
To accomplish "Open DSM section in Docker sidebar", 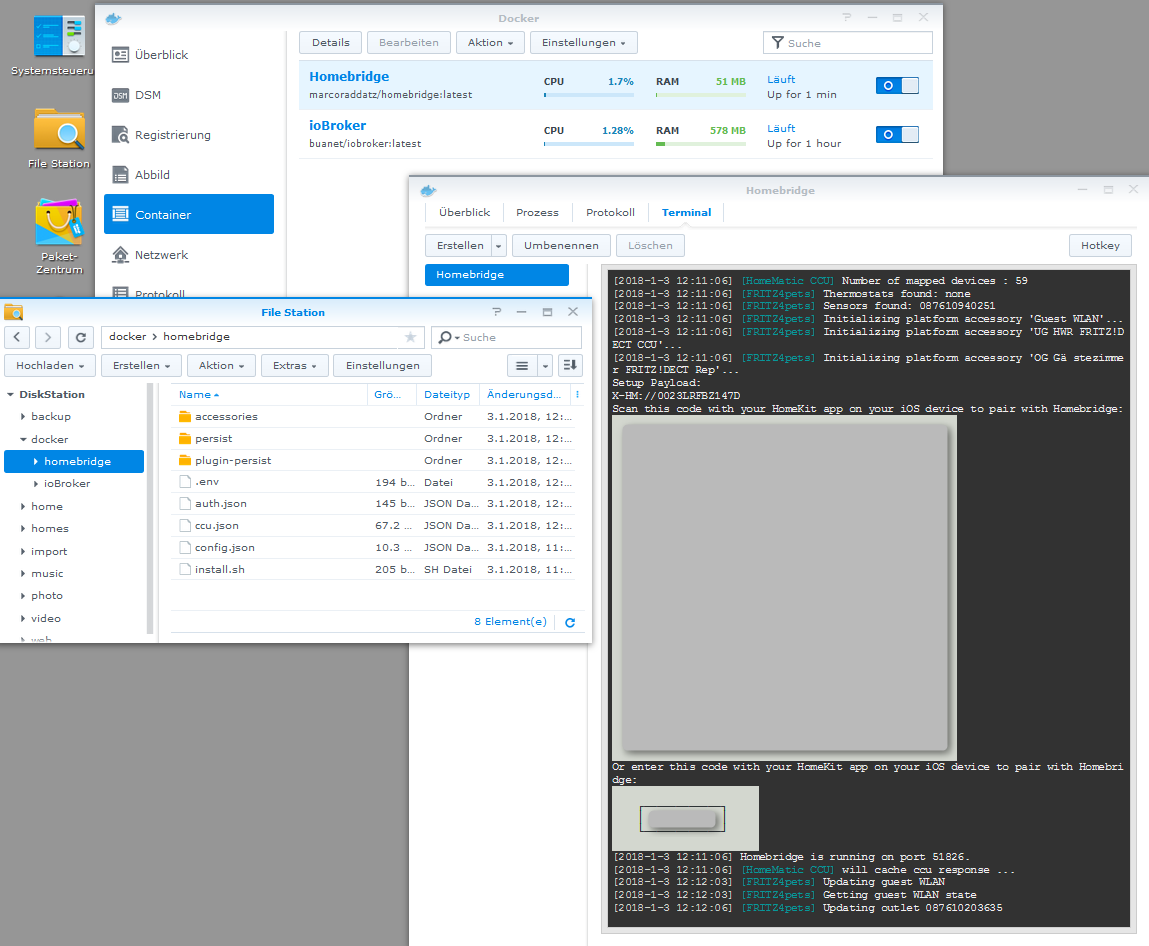I will (189, 95).
